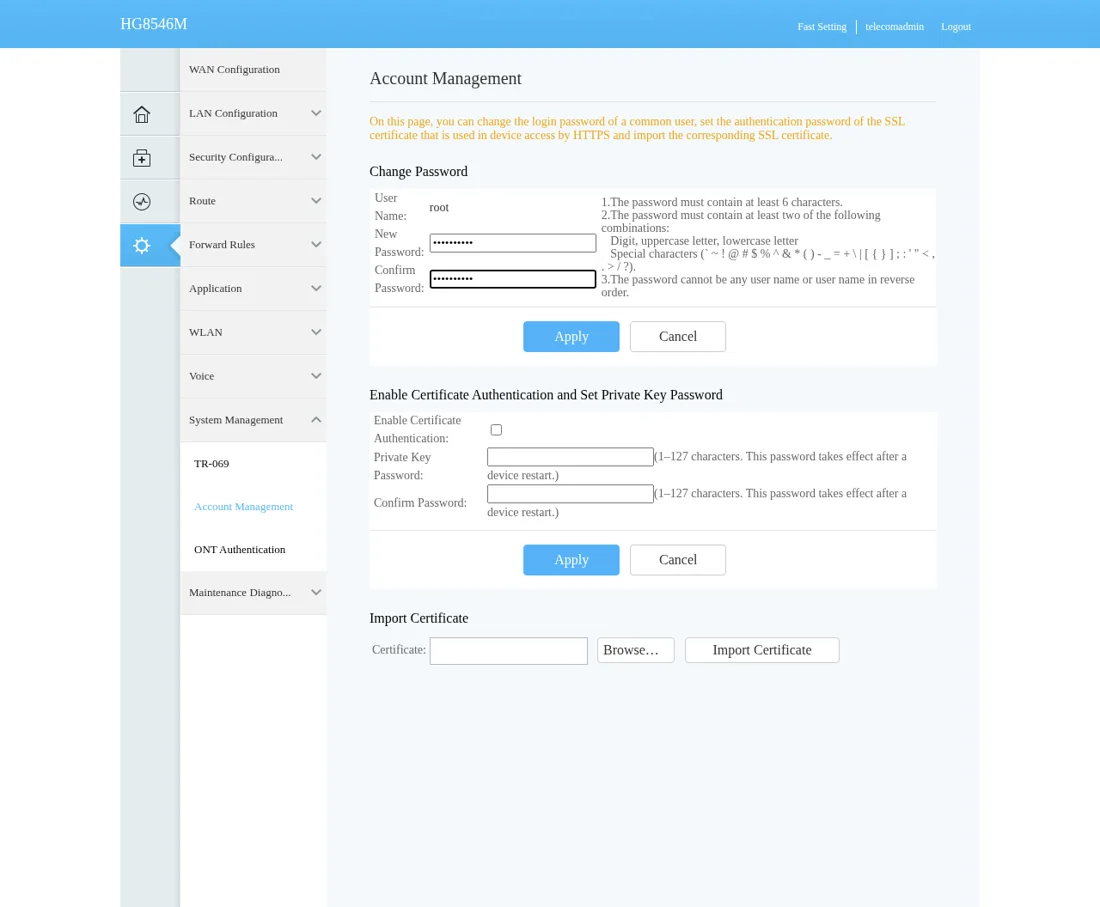1100x907 pixels.
Task: Open Fast Setting link
Action: [821, 27]
